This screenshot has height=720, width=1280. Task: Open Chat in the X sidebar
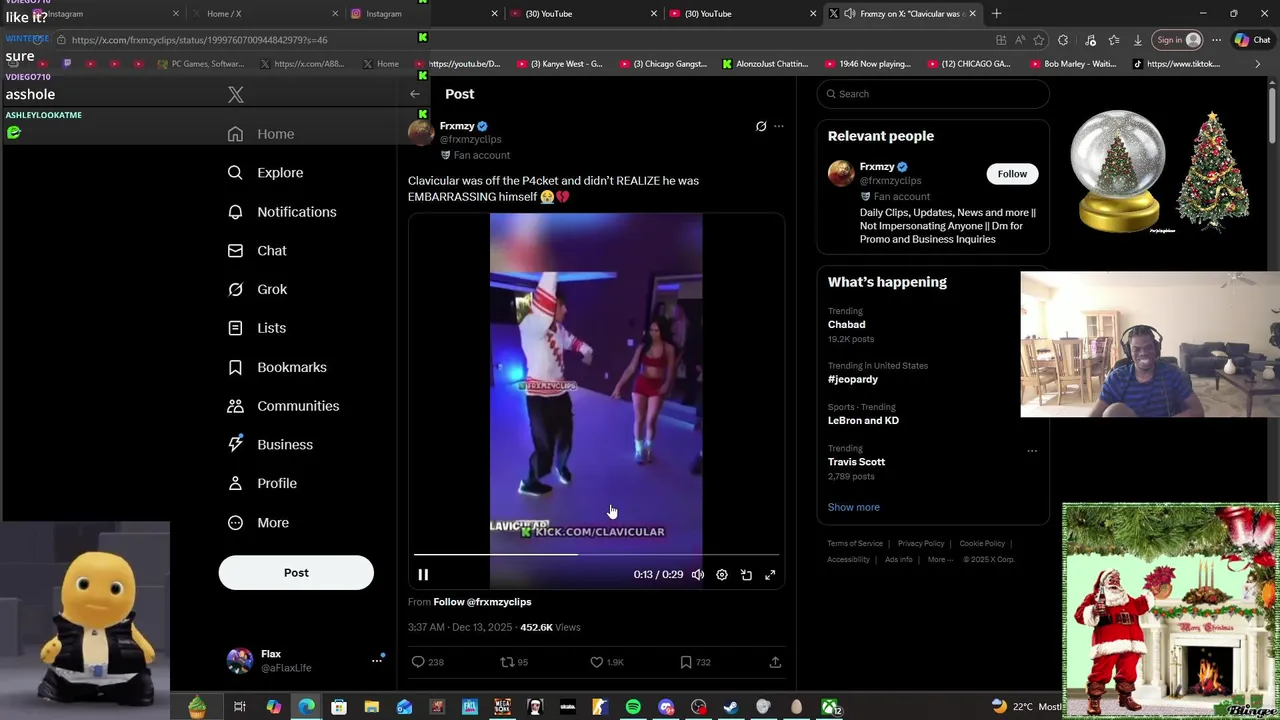257,251
